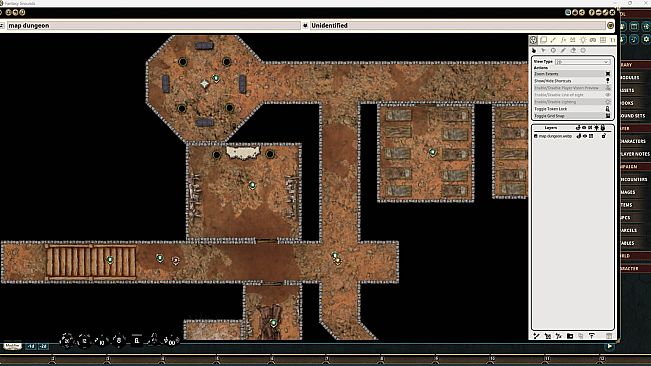
Task: Roll the d6 die
Action: [x=137, y=341]
